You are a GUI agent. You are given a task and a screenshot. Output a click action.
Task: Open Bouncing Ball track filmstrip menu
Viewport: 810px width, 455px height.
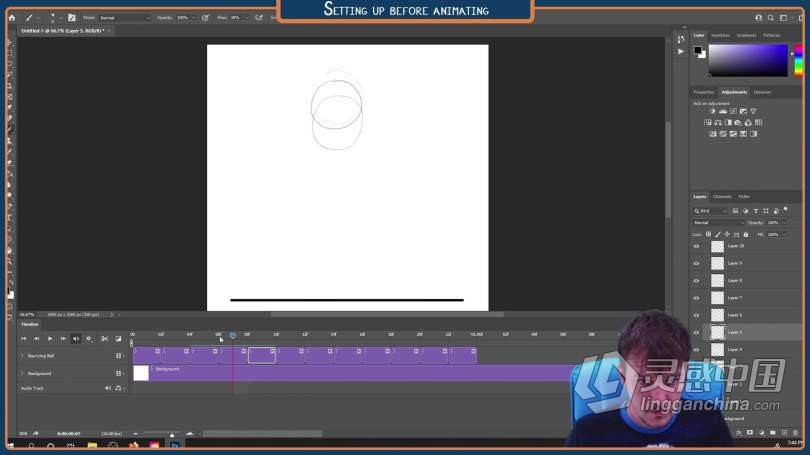point(119,356)
